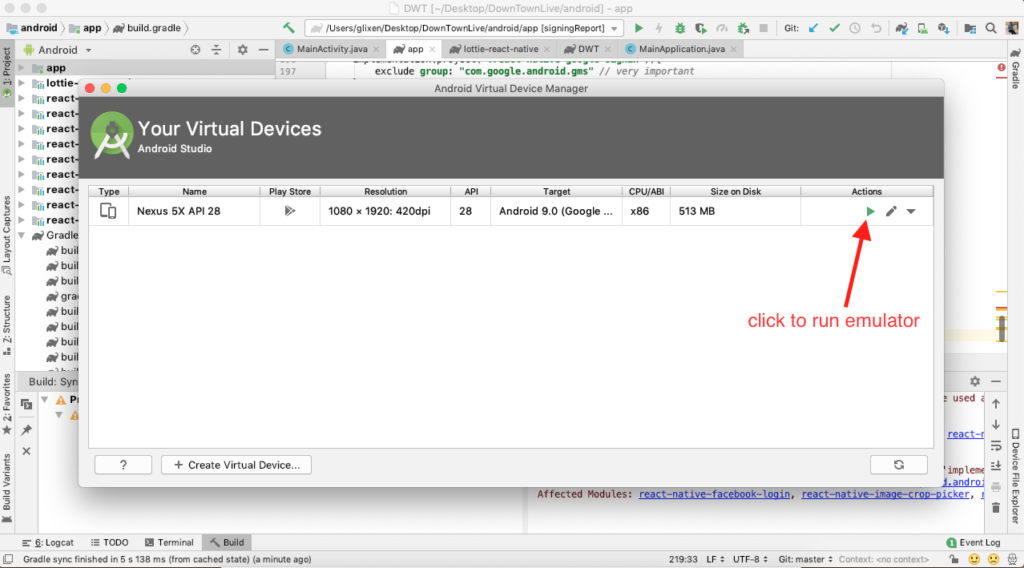
Task: Switch to lottie-react-native editor tab
Action: point(500,49)
